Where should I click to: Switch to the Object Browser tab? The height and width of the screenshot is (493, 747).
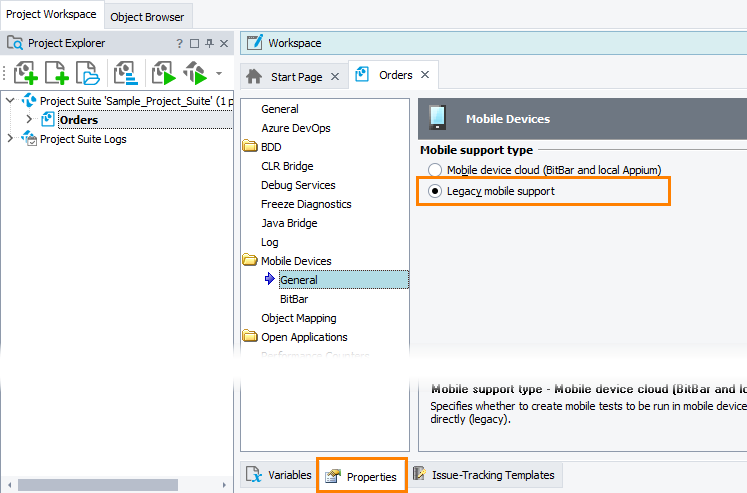point(147,17)
